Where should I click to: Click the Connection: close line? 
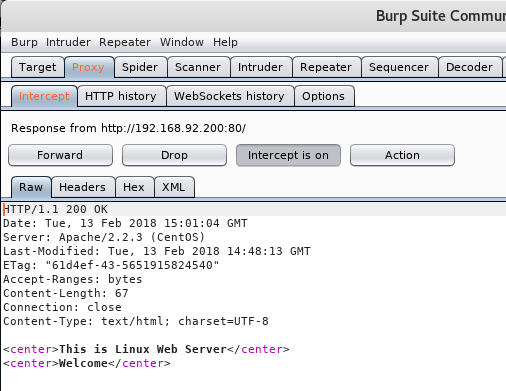click(62, 307)
